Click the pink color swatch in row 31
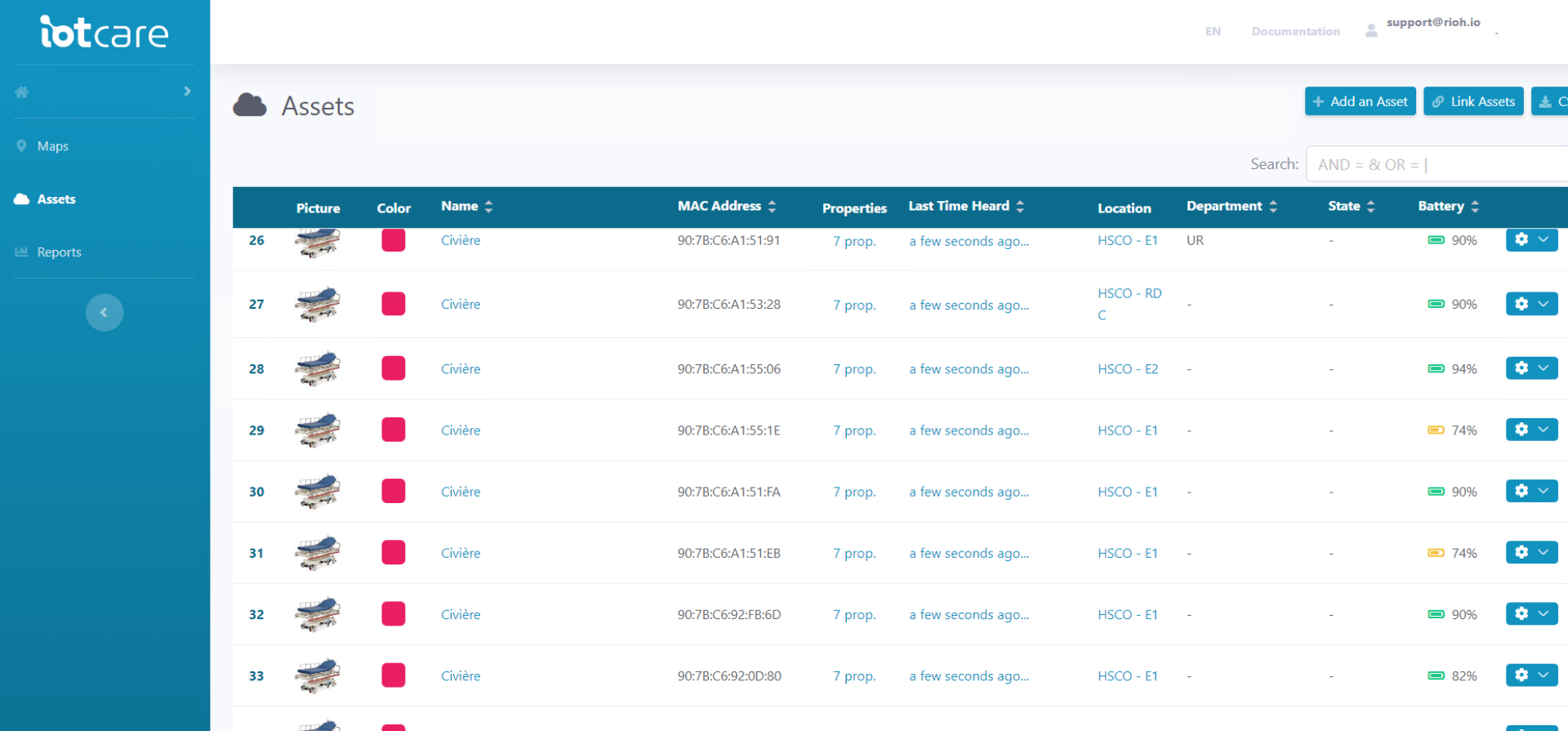The image size is (1568, 731). pyautogui.click(x=394, y=553)
